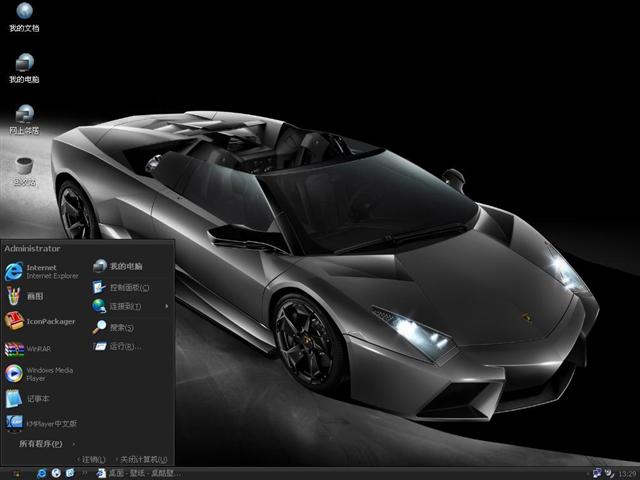Image resolution: width=640 pixels, height=480 pixels.
Task: Select 网上邻居 desktop icon
Action: pyautogui.click(x=24, y=119)
